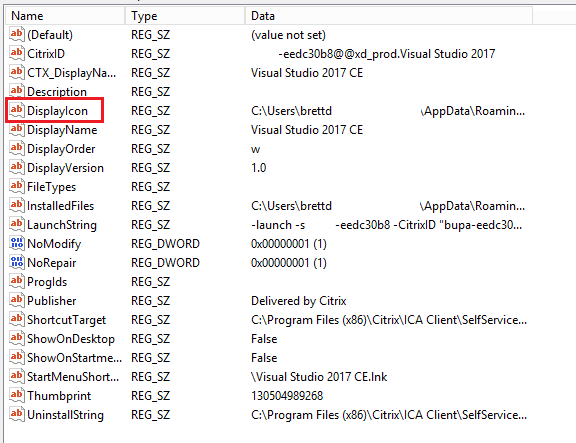Select the Thumbprint value name
Viewport: 576px width, 443px height.
[59, 396]
